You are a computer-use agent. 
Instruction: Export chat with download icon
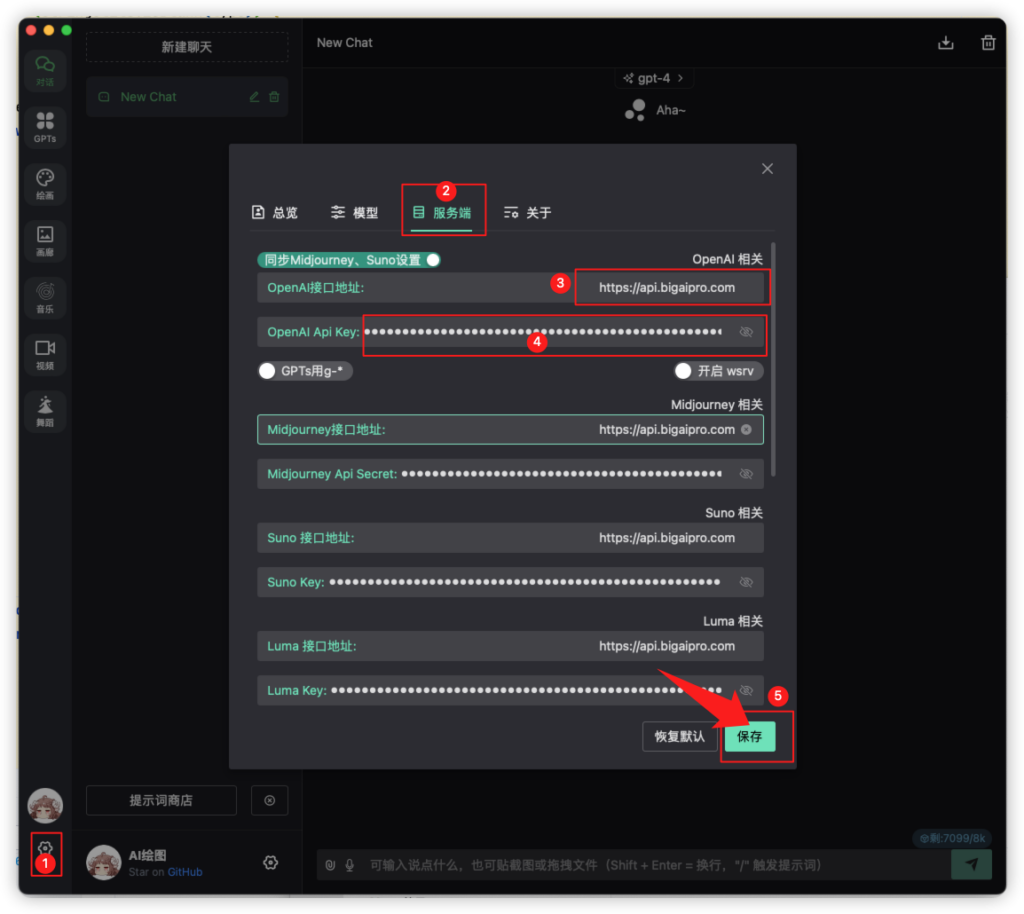click(946, 43)
